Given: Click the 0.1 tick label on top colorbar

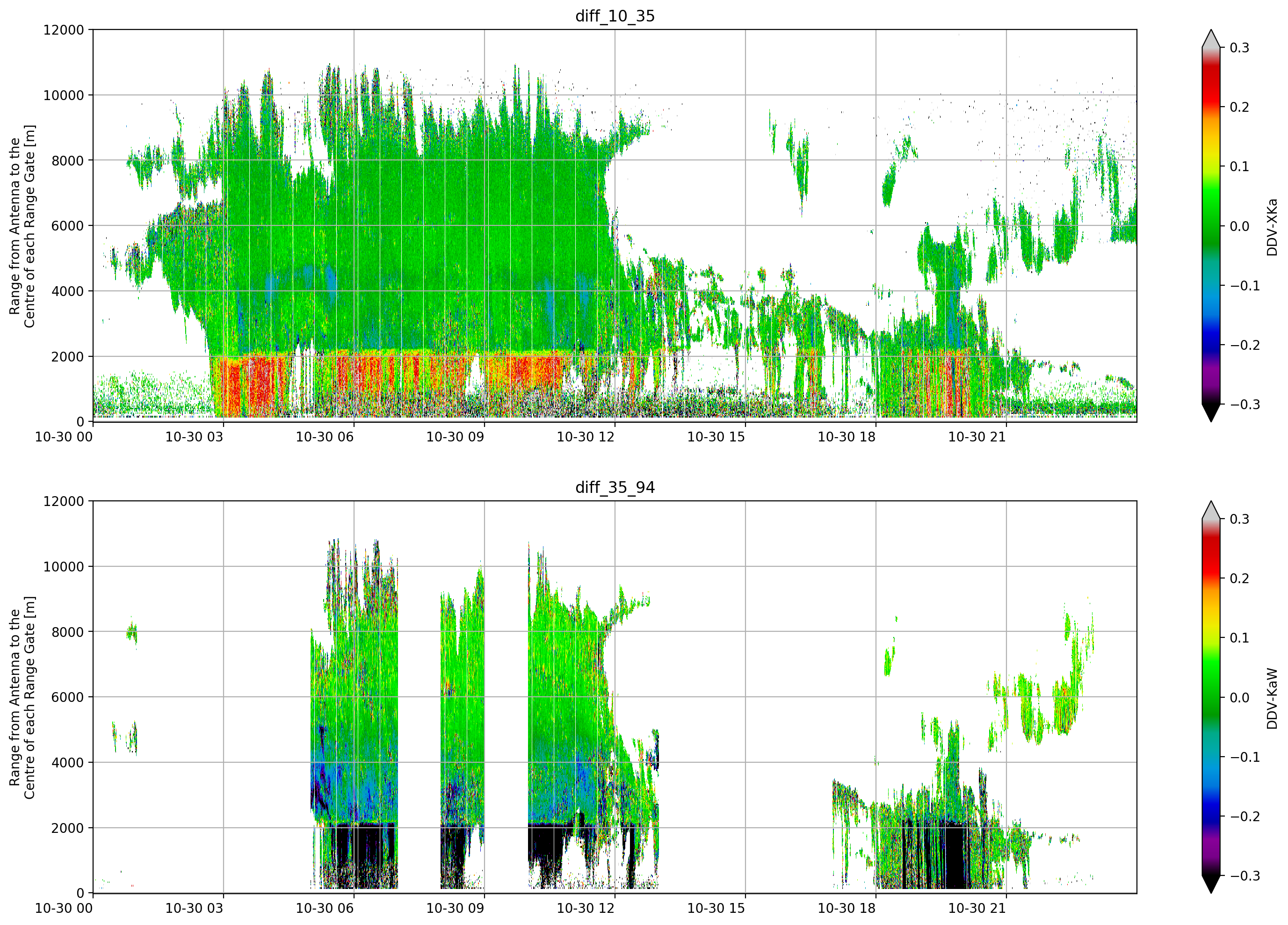Looking at the screenshot, I should (1240, 166).
